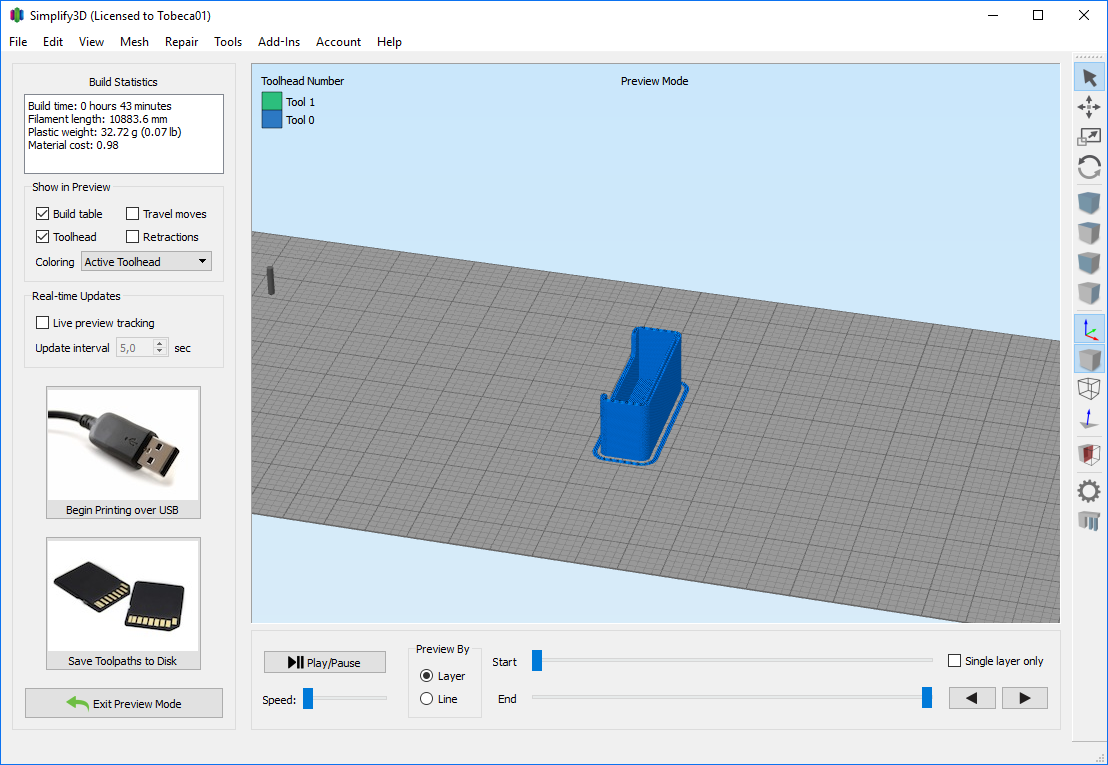Enable Live preview tracking
Screen dimensions: 1108x765
[43, 323]
